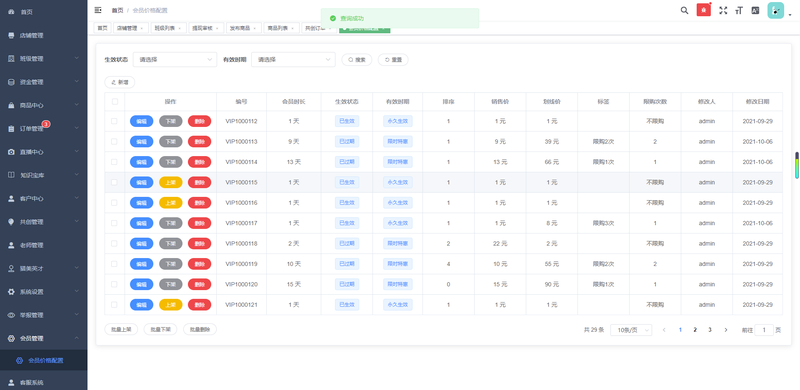
Task: Tick the checkbox for VIP1000114
Action: pyautogui.click(x=114, y=162)
